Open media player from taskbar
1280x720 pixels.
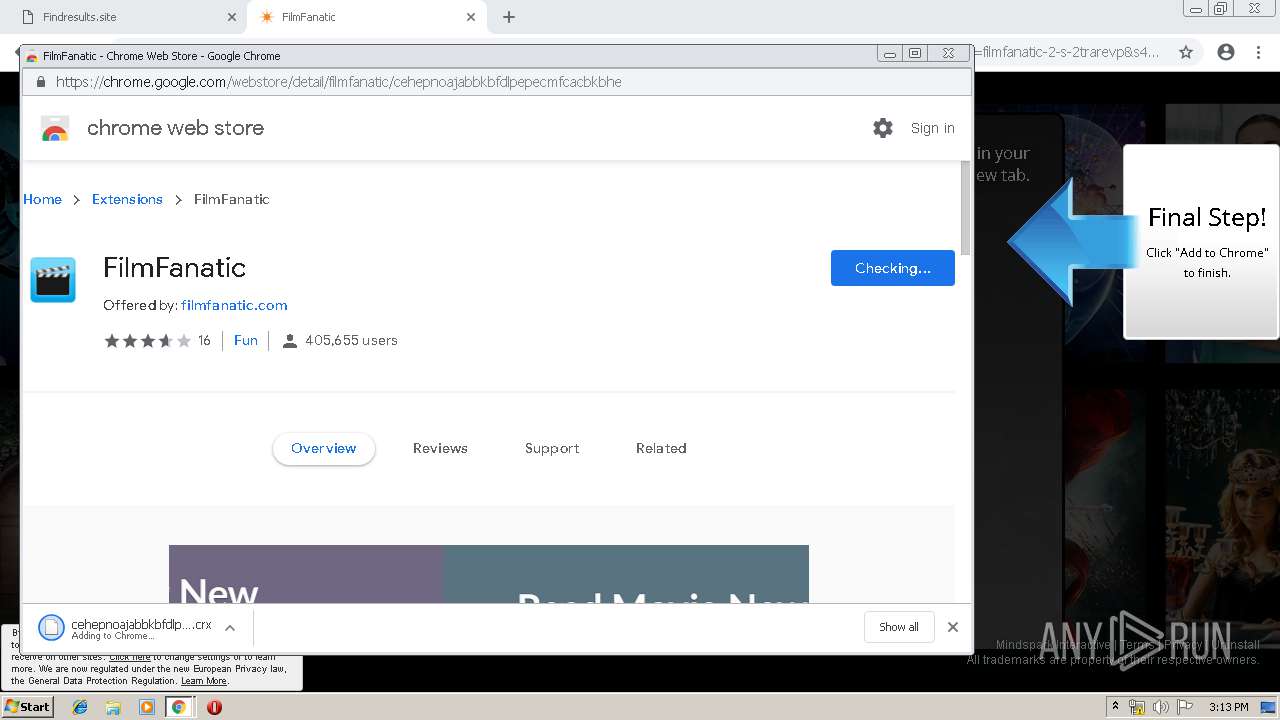tap(147, 707)
